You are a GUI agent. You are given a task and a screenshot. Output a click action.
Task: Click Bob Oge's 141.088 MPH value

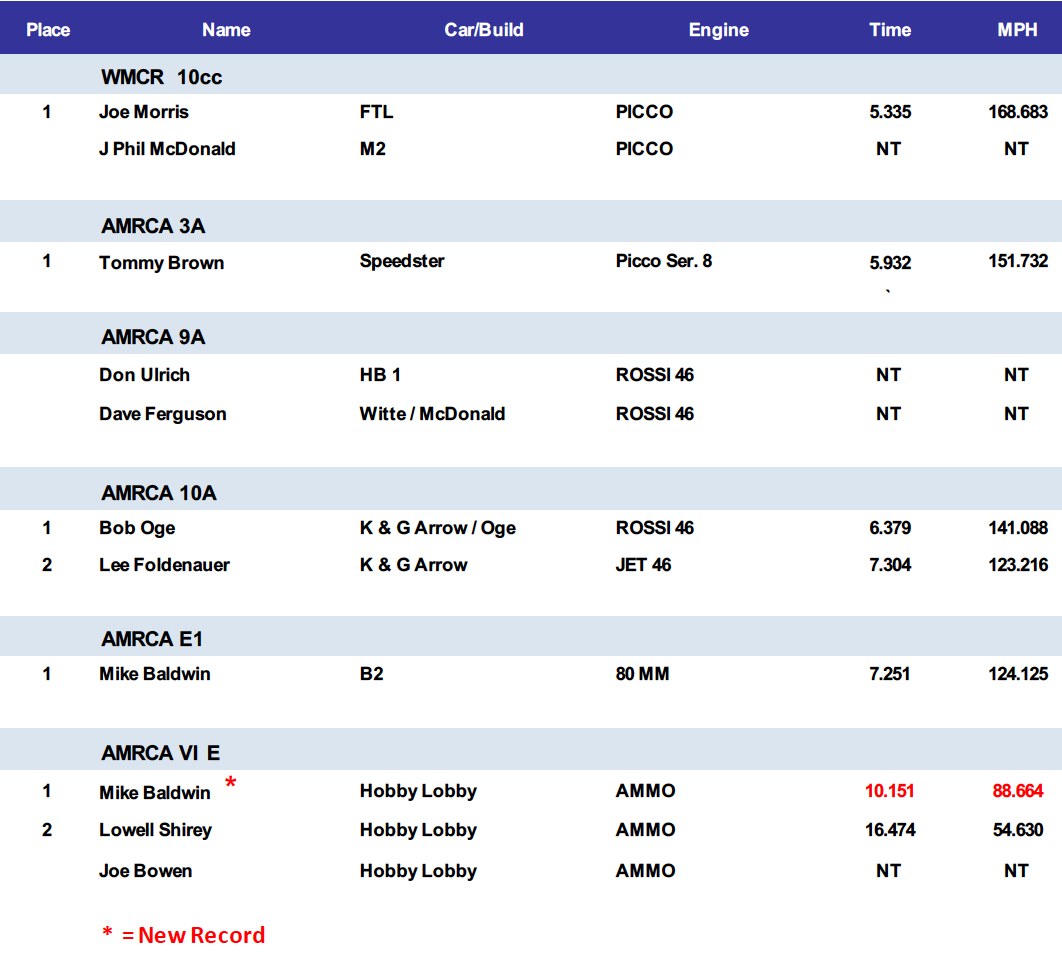point(1018,528)
